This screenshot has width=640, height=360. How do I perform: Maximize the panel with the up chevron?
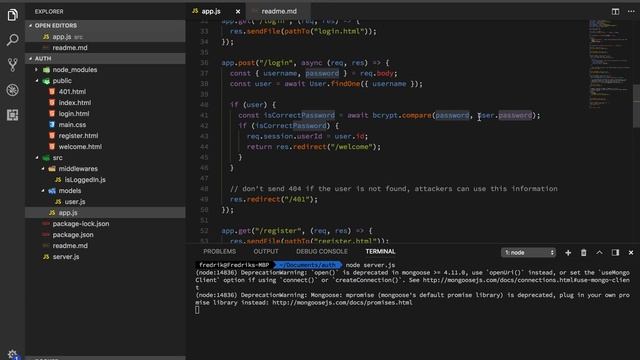599,253
